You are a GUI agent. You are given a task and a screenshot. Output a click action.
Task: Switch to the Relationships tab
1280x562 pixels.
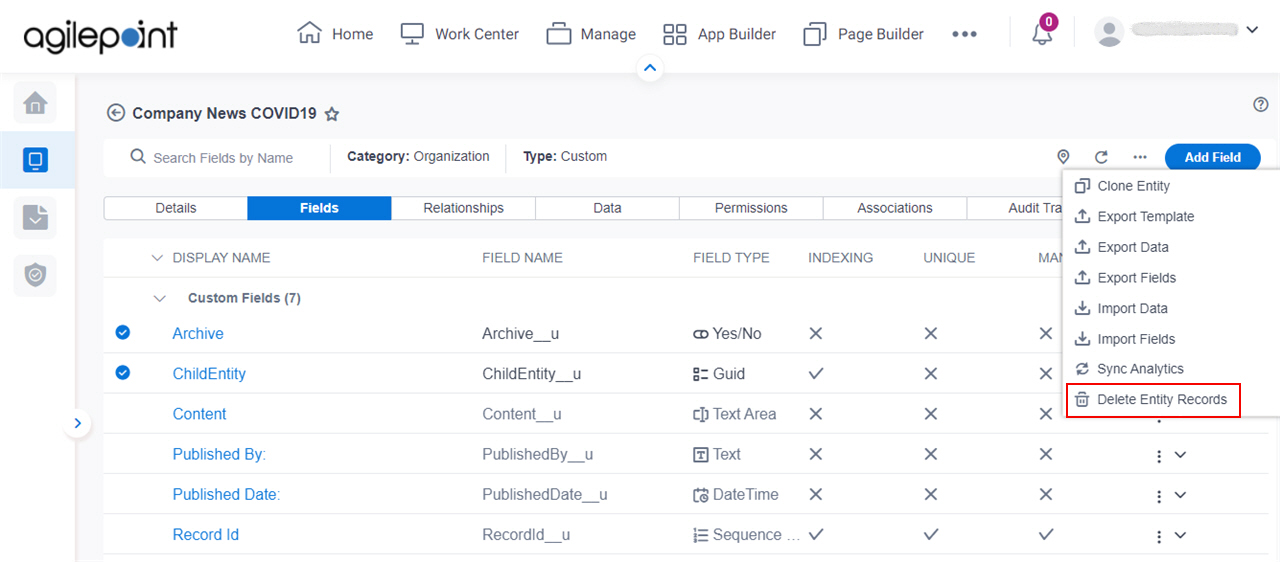click(x=463, y=208)
